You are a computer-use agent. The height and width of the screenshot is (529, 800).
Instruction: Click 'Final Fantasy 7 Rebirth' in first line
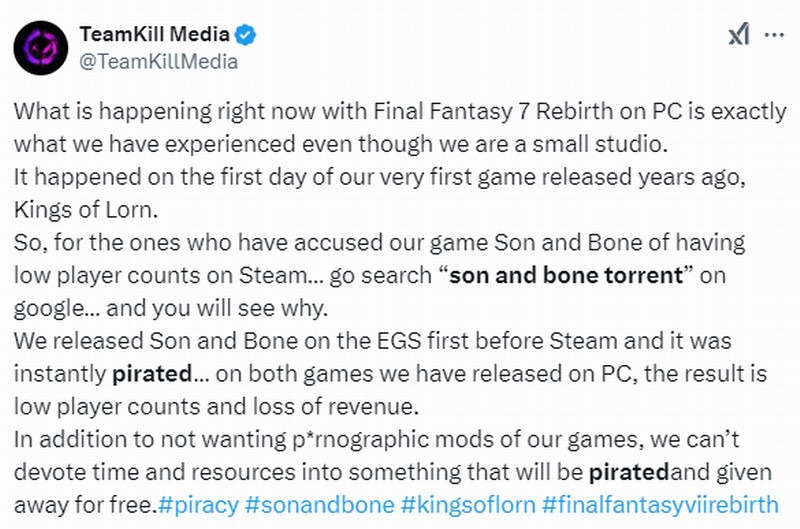tap(493, 112)
